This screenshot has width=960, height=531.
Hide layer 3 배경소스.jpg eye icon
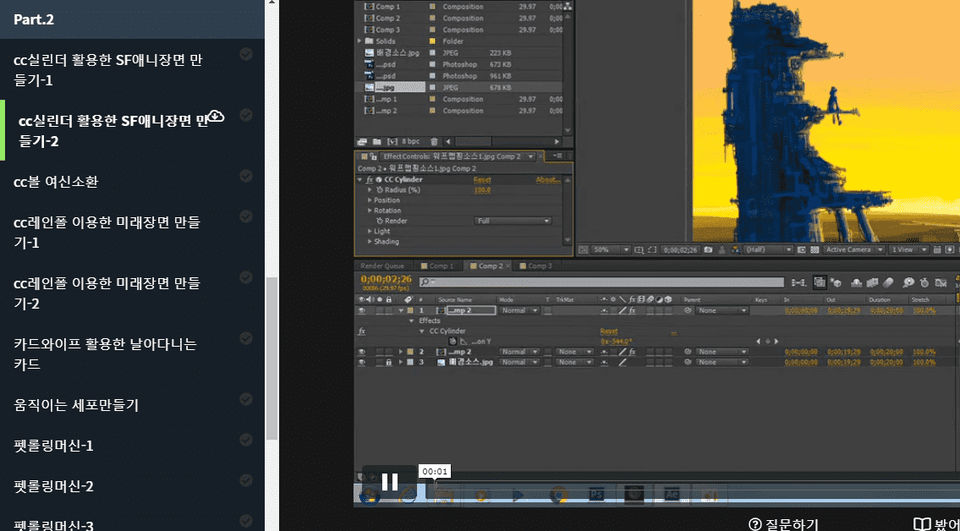coord(361,363)
